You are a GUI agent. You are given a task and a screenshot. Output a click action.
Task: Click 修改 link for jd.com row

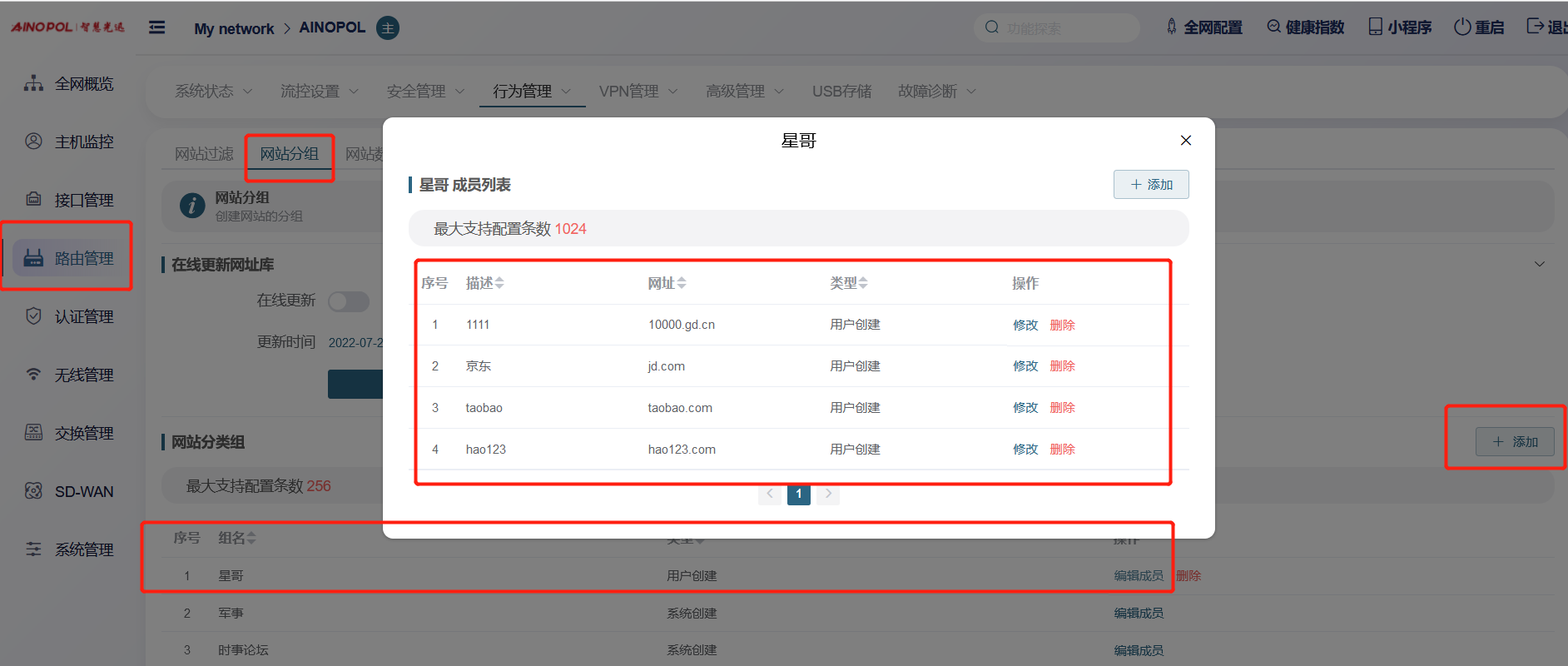coord(1025,366)
